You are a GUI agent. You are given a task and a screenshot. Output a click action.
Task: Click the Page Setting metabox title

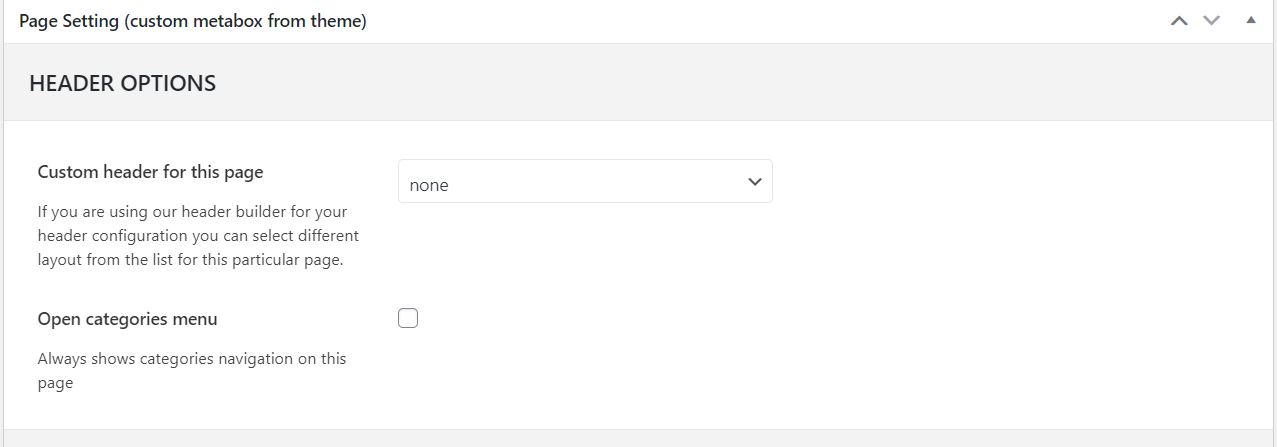(193, 21)
